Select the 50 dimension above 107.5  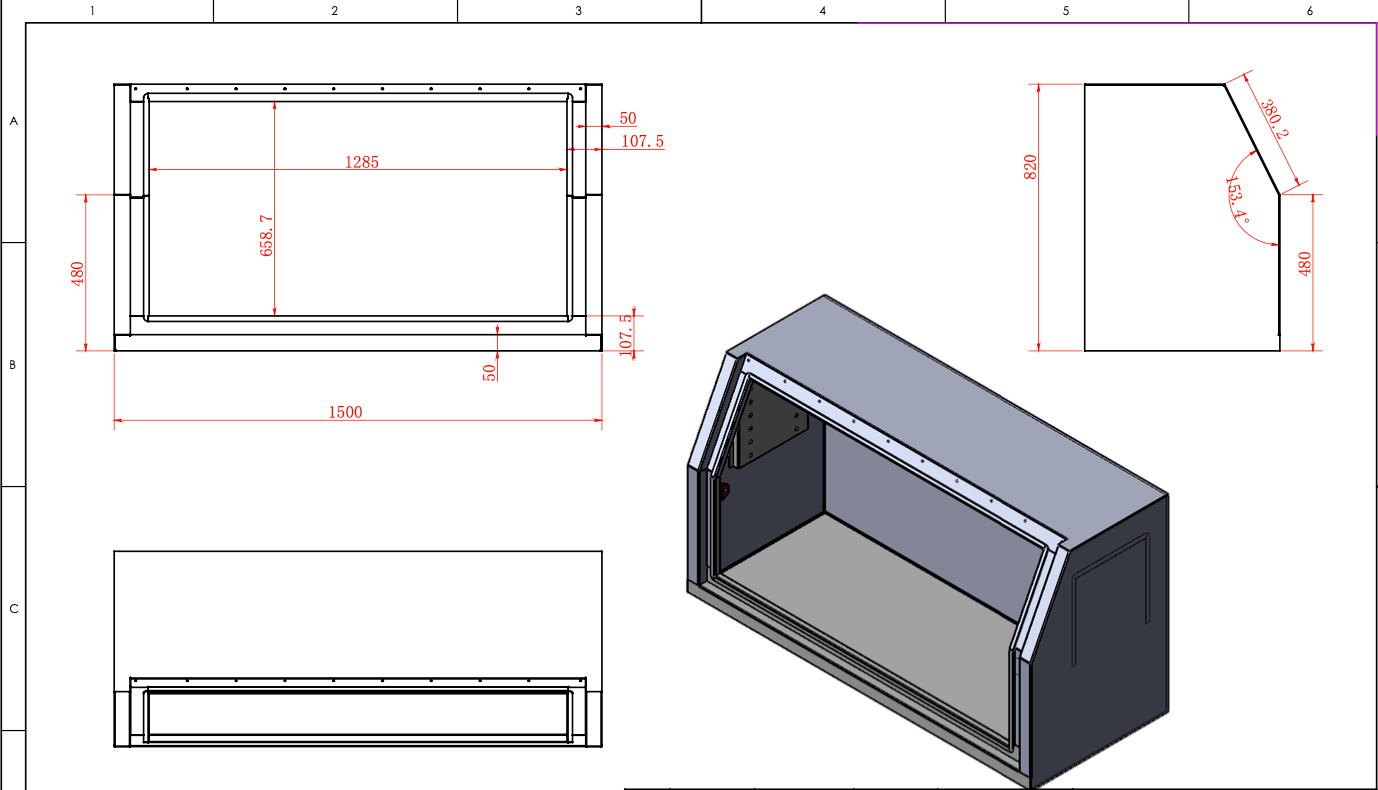(x=627, y=118)
